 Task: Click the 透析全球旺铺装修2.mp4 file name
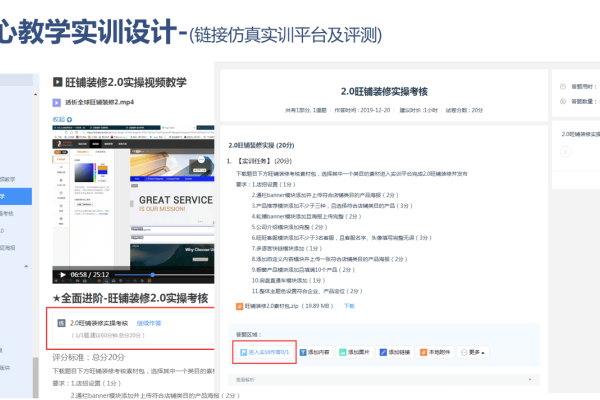click(x=99, y=102)
